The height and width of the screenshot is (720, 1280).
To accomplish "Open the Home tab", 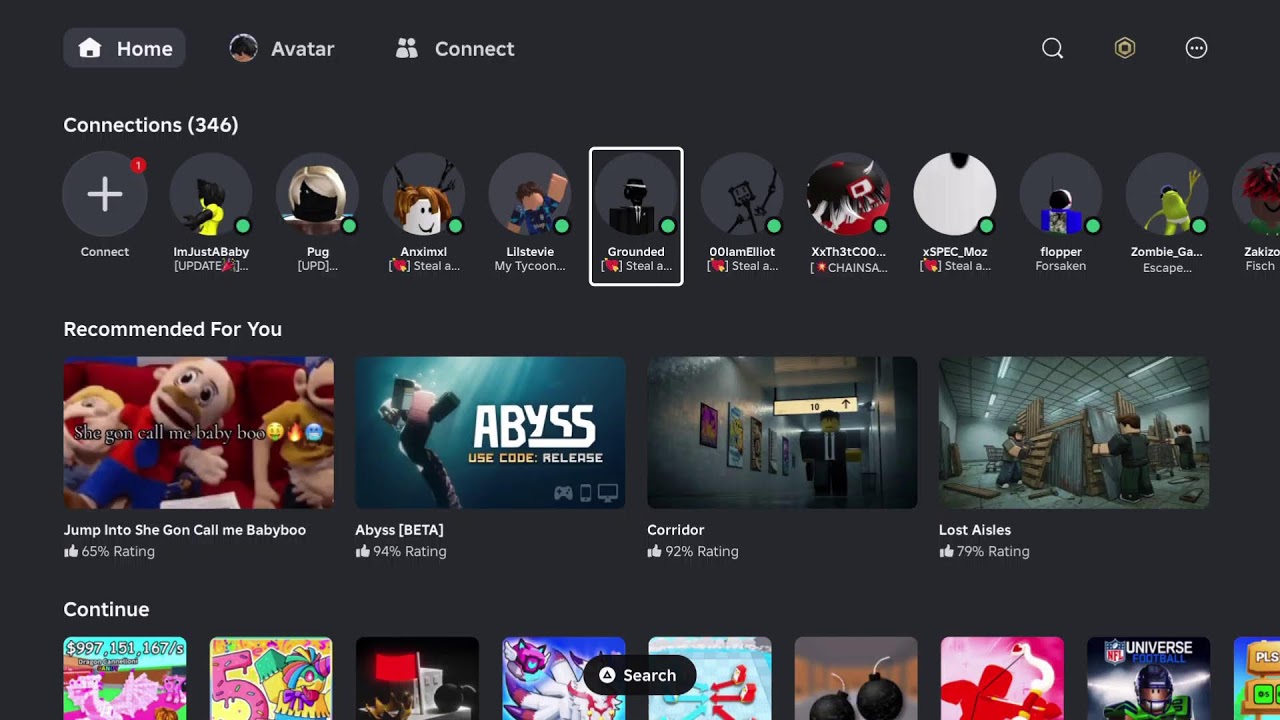I will 124,48.
